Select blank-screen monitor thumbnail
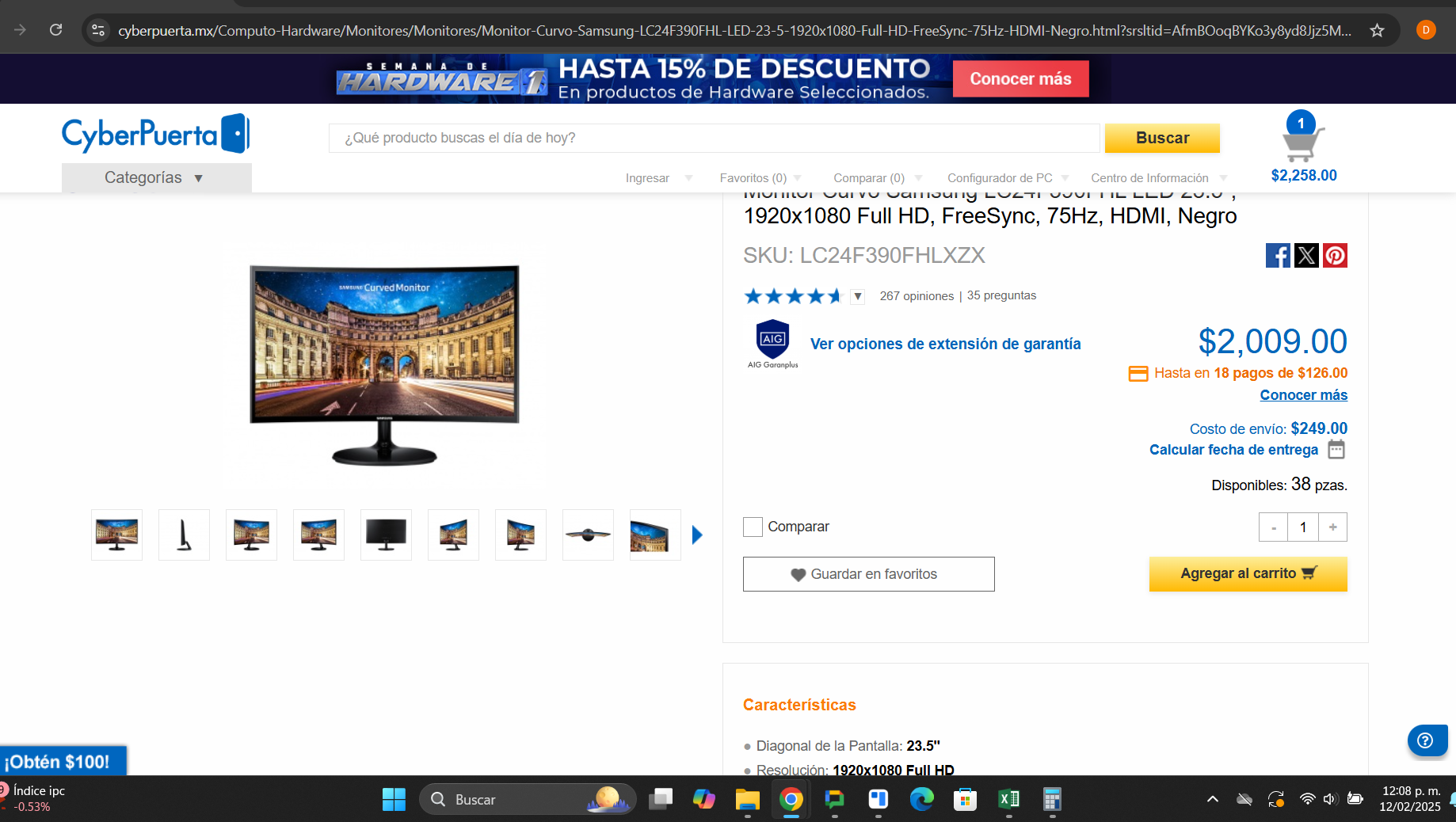The width and height of the screenshot is (1456, 822). tap(386, 535)
